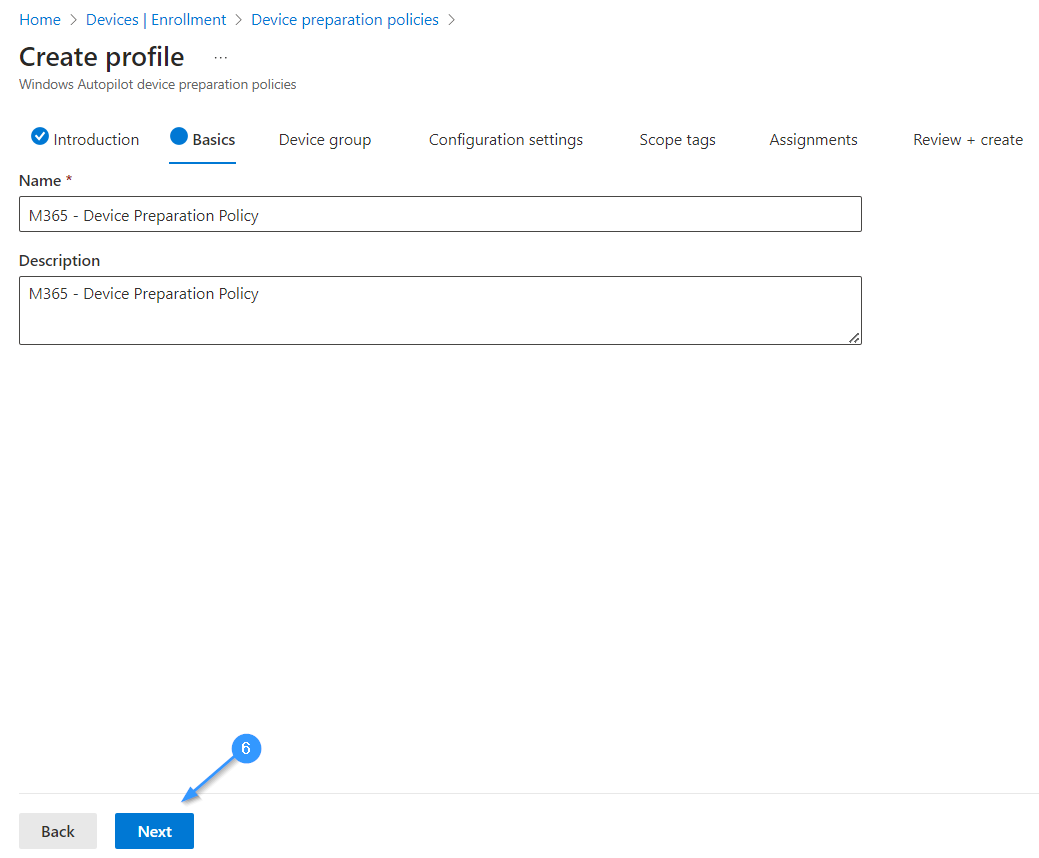This screenshot has height=858, width=1039.
Task: Open Devices | Enrollment breadcrumb
Action: click(x=156, y=20)
